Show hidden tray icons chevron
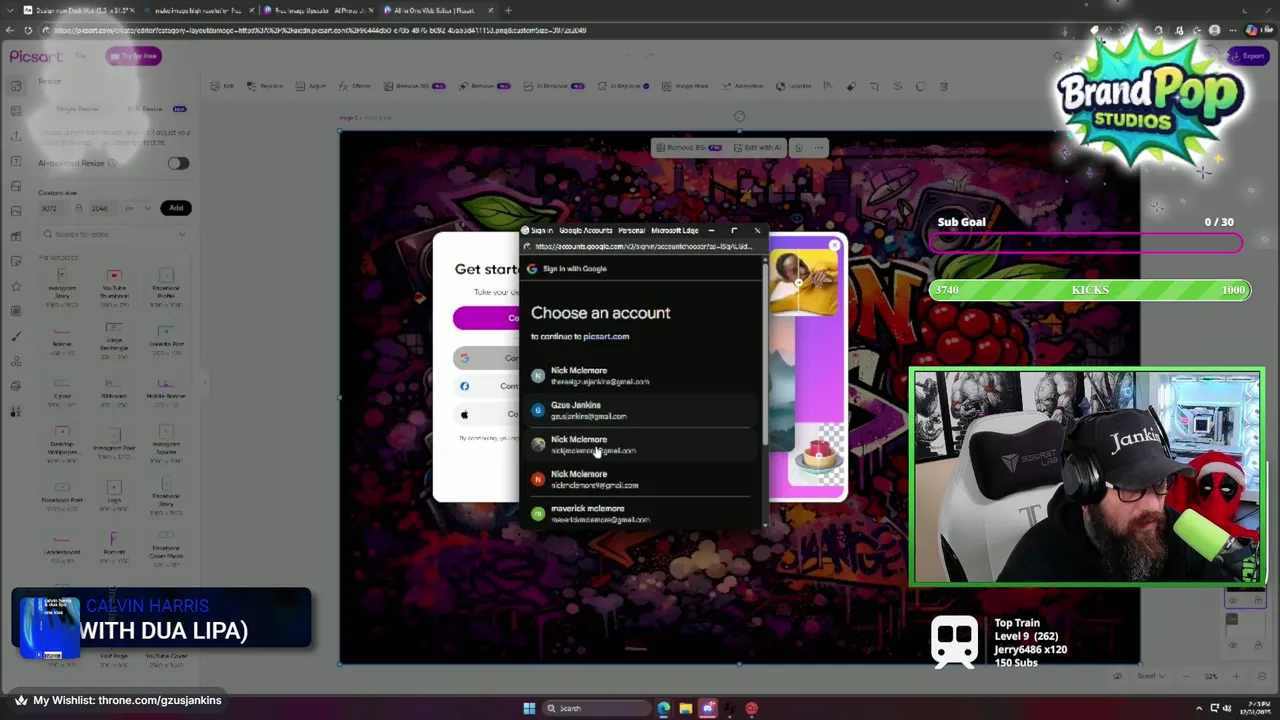The width and height of the screenshot is (1280, 720). tap(1199, 709)
